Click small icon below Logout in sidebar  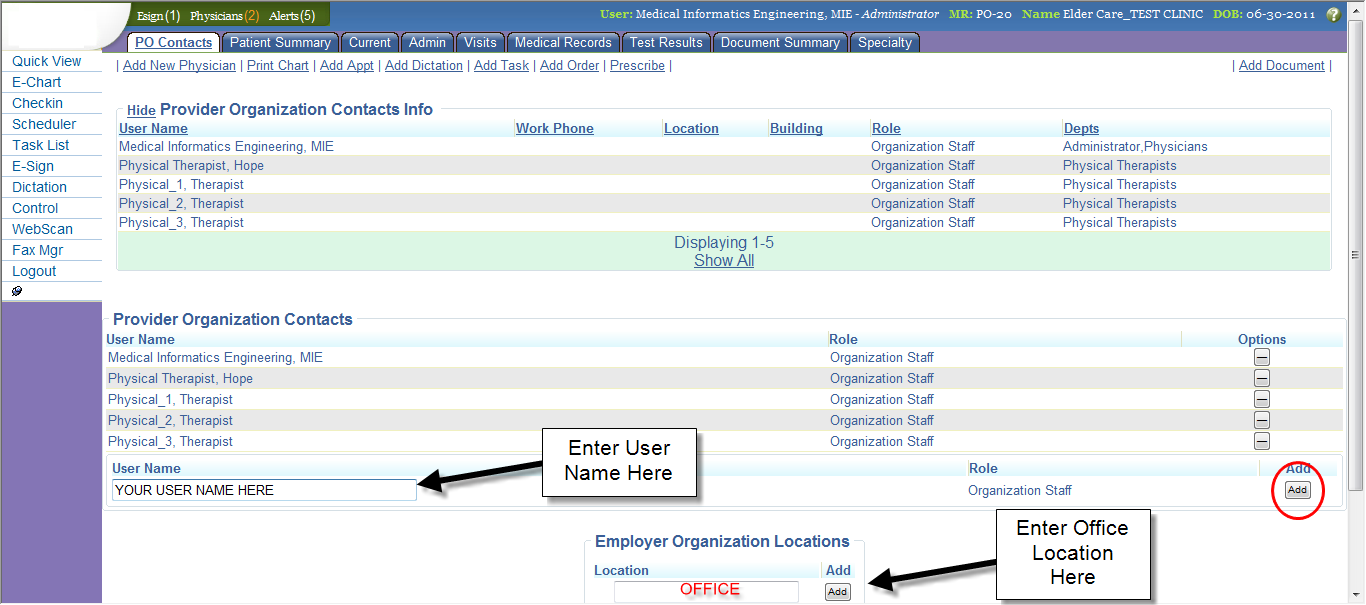[x=17, y=291]
